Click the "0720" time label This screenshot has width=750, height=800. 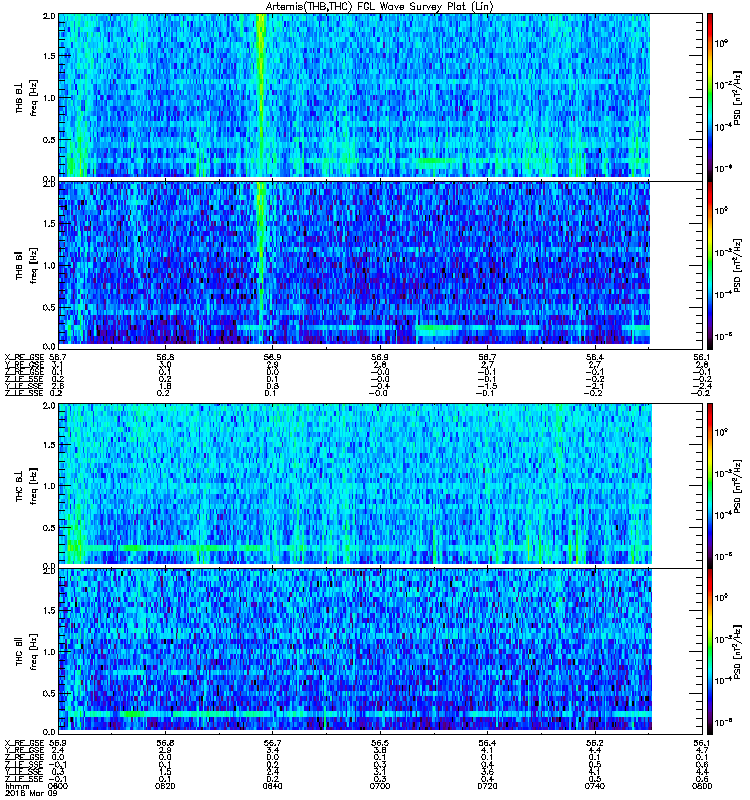487,786
